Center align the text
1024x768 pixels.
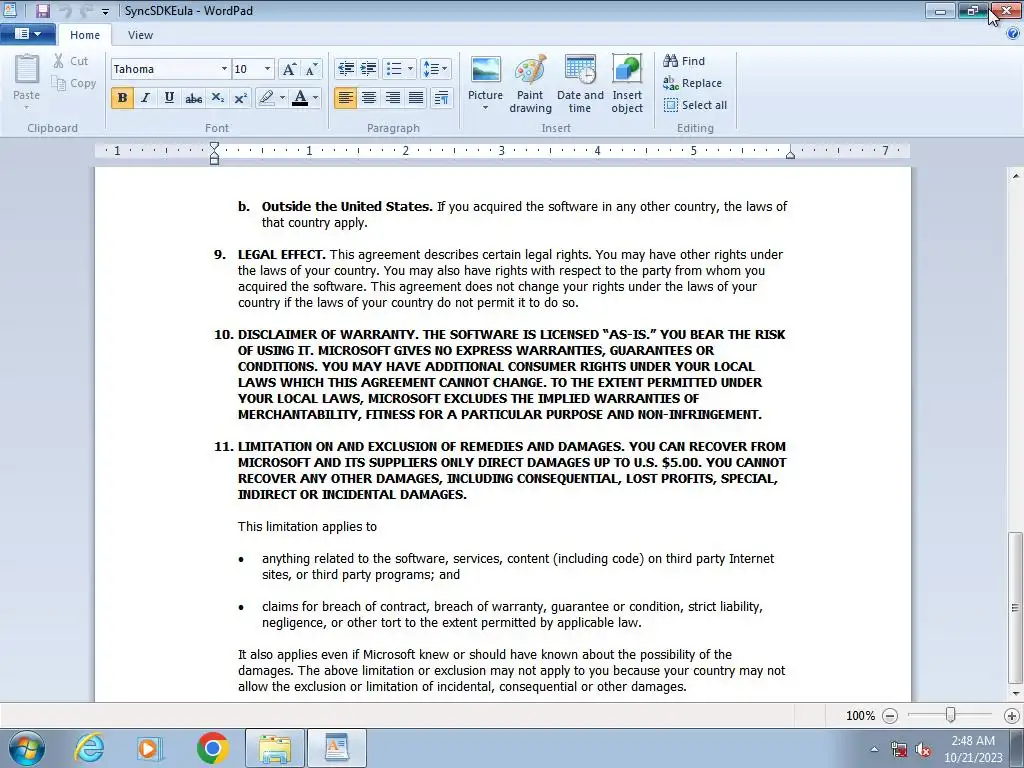click(x=369, y=98)
